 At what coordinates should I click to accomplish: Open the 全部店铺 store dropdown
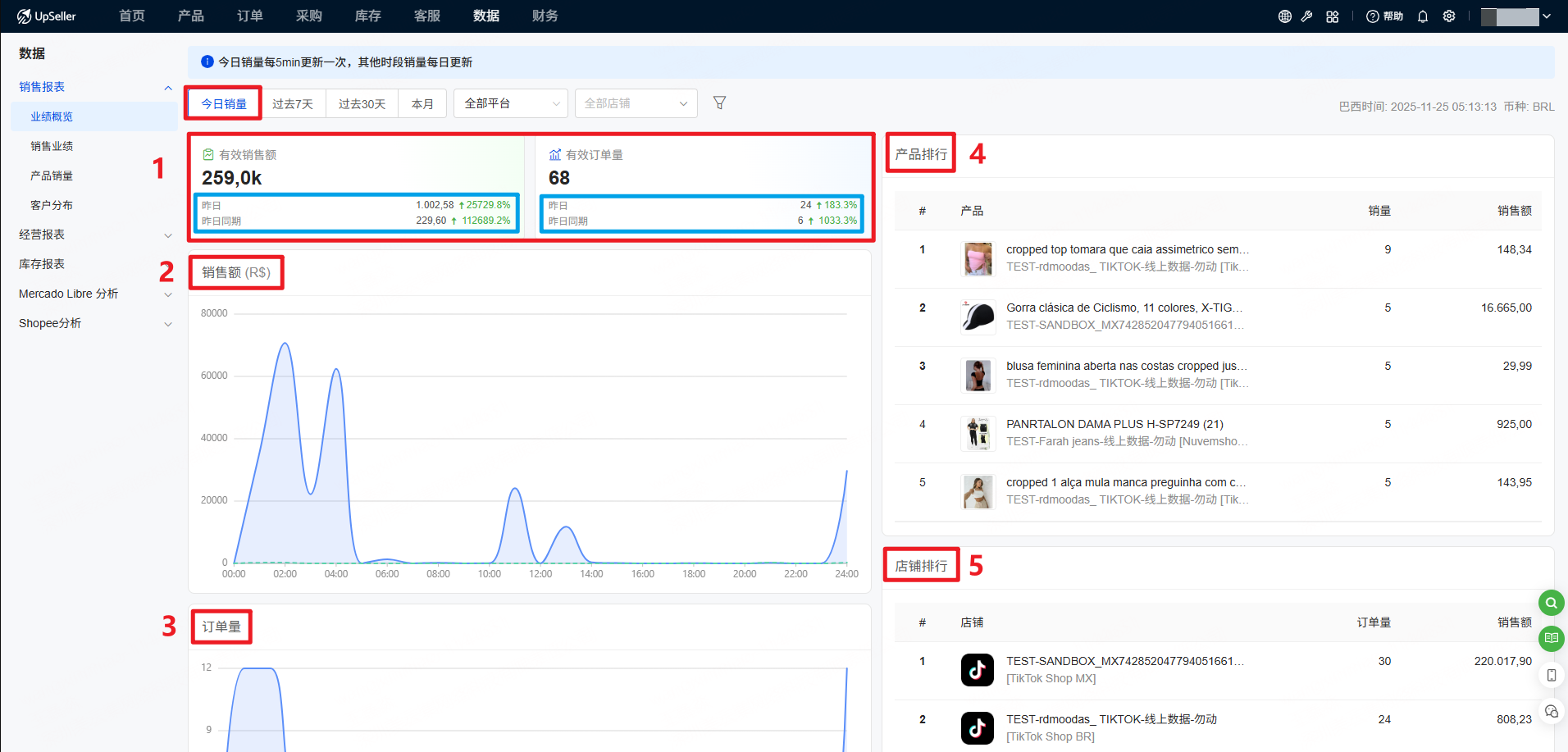coord(636,103)
